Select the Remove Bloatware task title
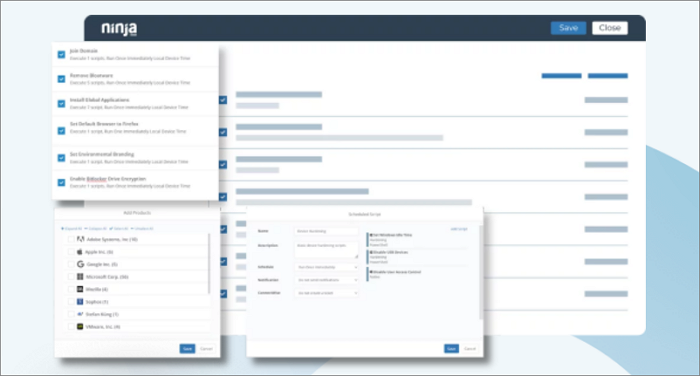700x376 pixels. (x=91, y=75)
